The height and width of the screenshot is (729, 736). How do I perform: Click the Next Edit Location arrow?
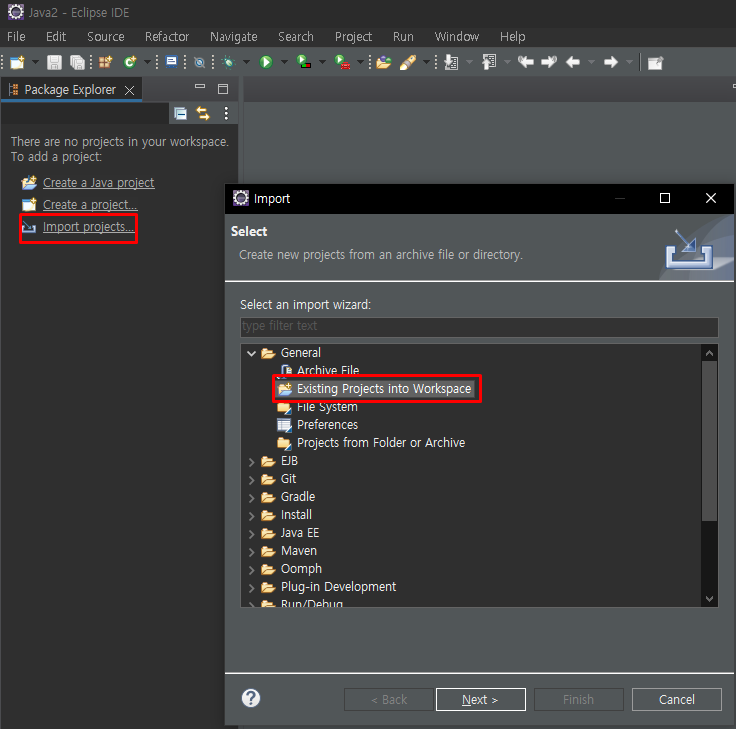(x=549, y=62)
